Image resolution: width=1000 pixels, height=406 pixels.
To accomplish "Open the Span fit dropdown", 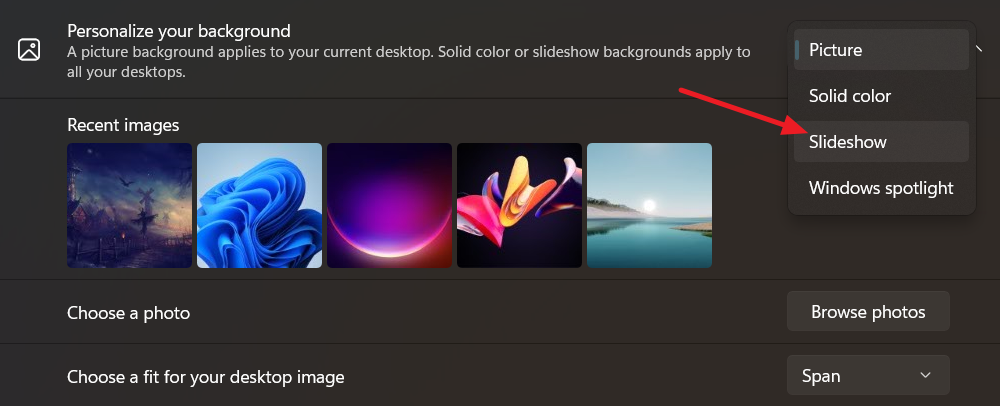I will point(867,376).
